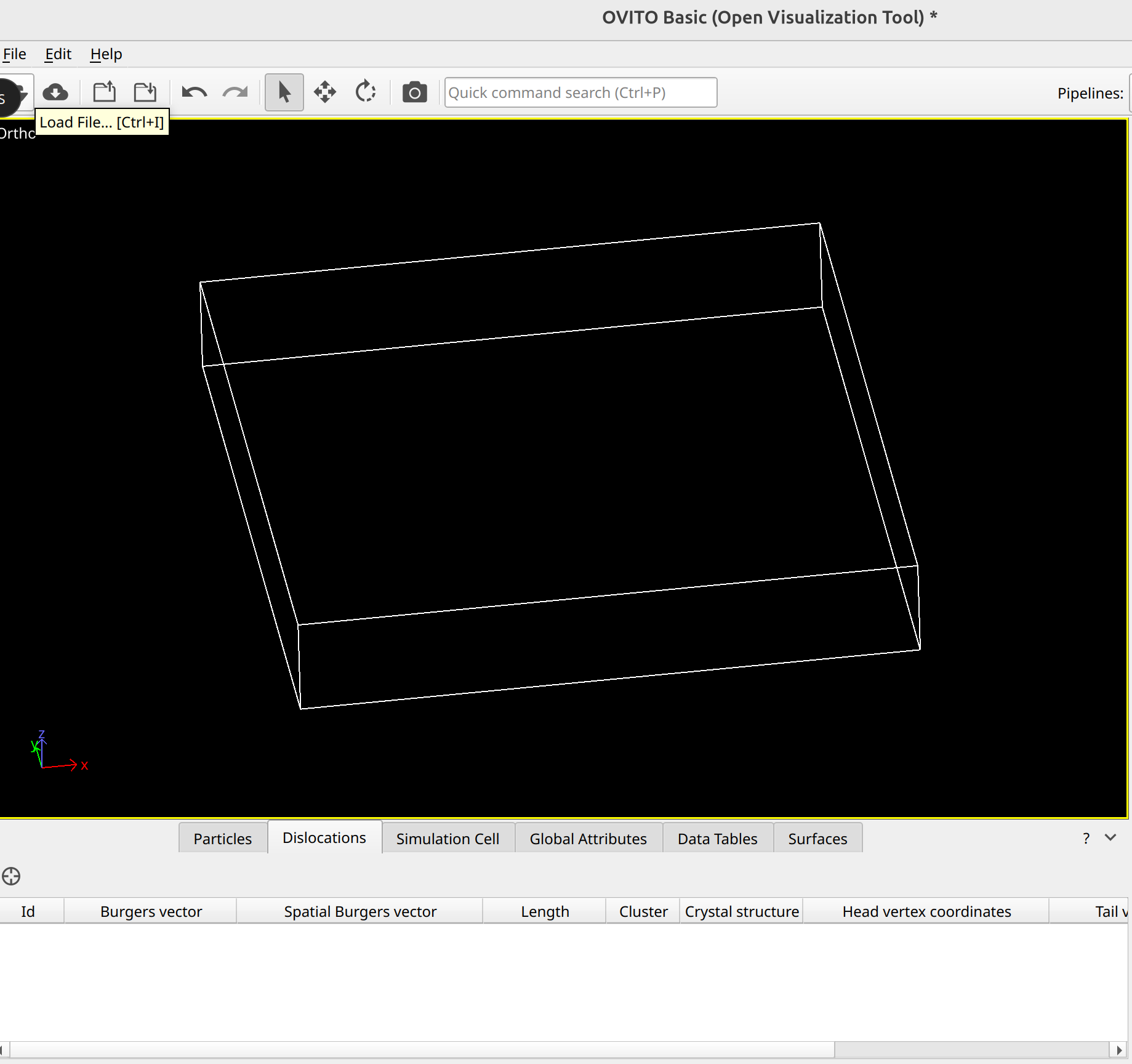The image size is (1132, 1064).
Task: Switch to the Simulation Cell tab
Action: pyautogui.click(x=448, y=839)
